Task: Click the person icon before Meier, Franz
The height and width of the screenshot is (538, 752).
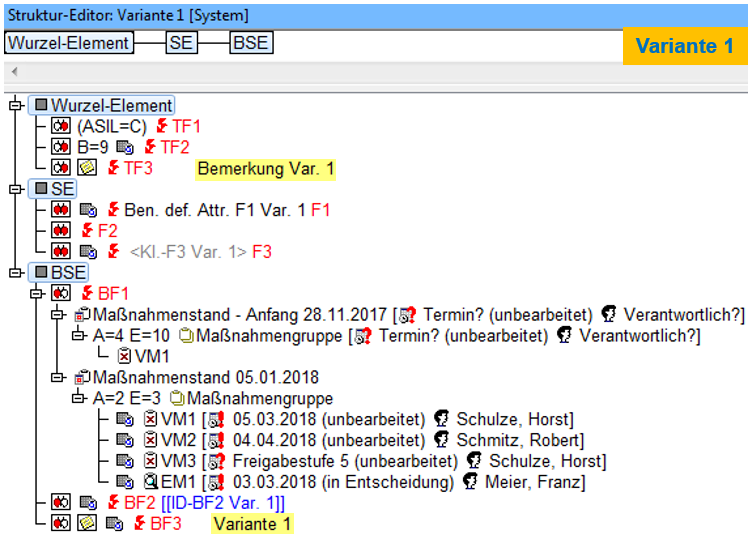Action: (470, 481)
